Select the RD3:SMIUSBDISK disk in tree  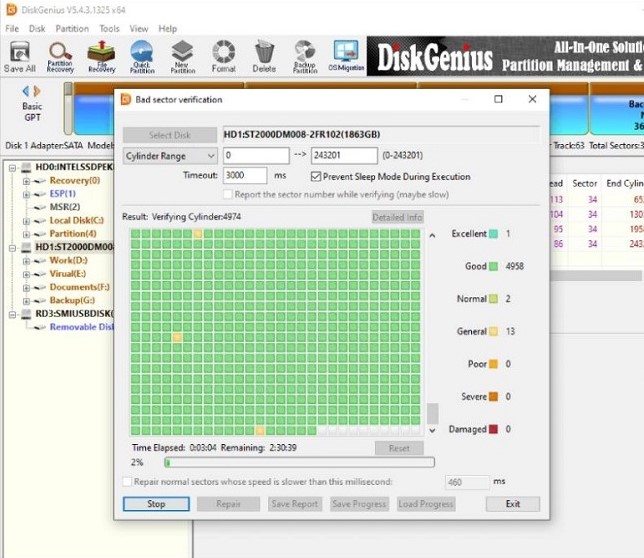(x=74, y=314)
